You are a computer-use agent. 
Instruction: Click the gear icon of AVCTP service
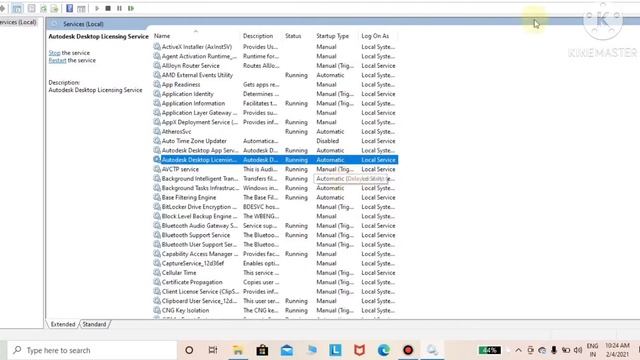pyautogui.click(x=157, y=169)
